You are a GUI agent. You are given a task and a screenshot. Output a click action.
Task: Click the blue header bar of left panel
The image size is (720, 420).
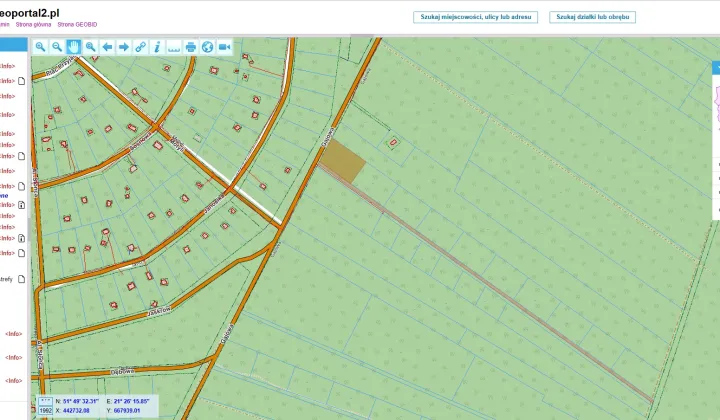14,45
